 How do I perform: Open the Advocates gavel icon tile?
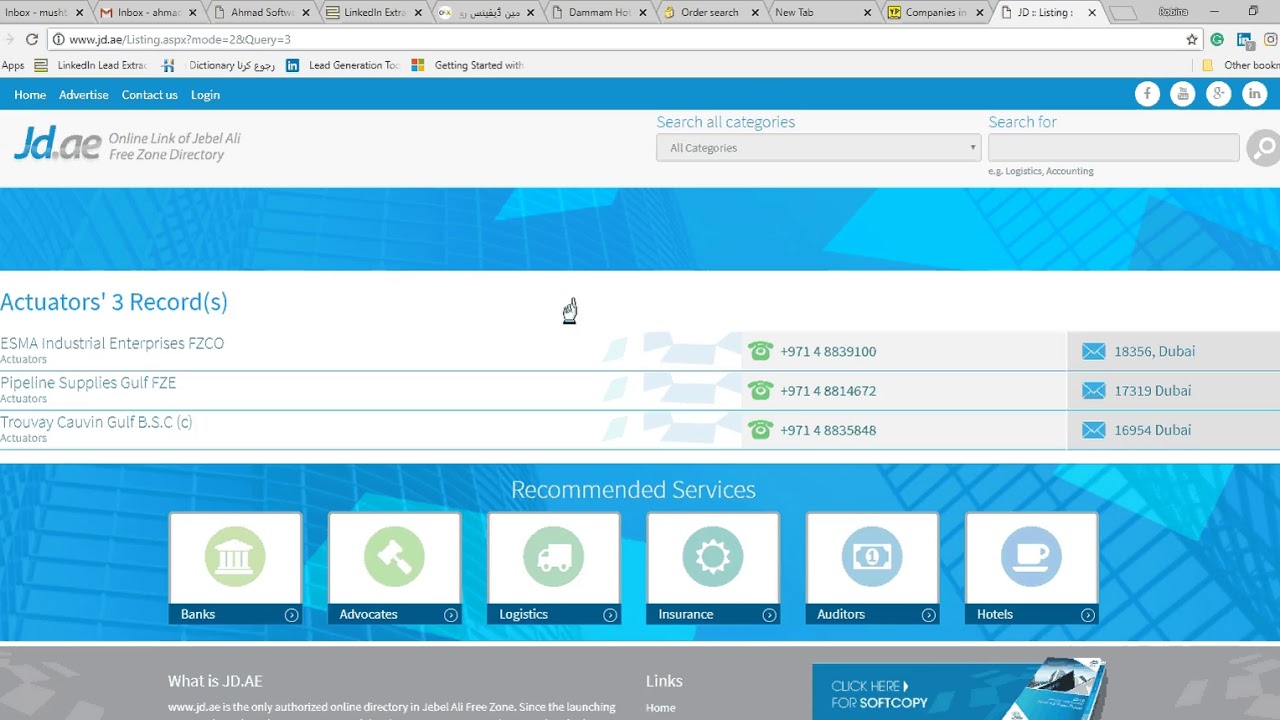[394, 557]
